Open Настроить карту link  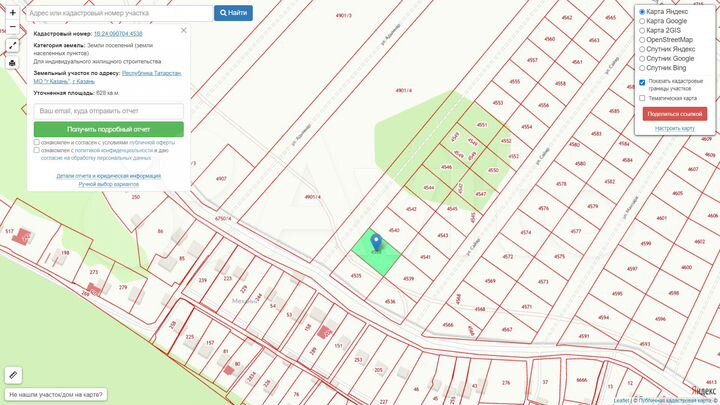(x=675, y=129)
